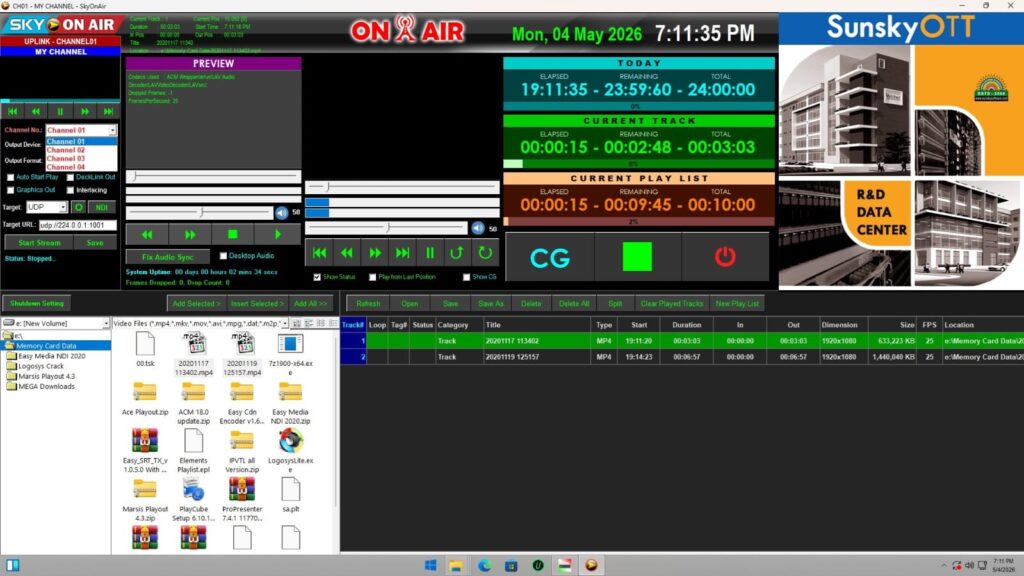Toggle Interlacing checkbox
The width and height of the screenshot is (1024, 576).
coord(70,190)
